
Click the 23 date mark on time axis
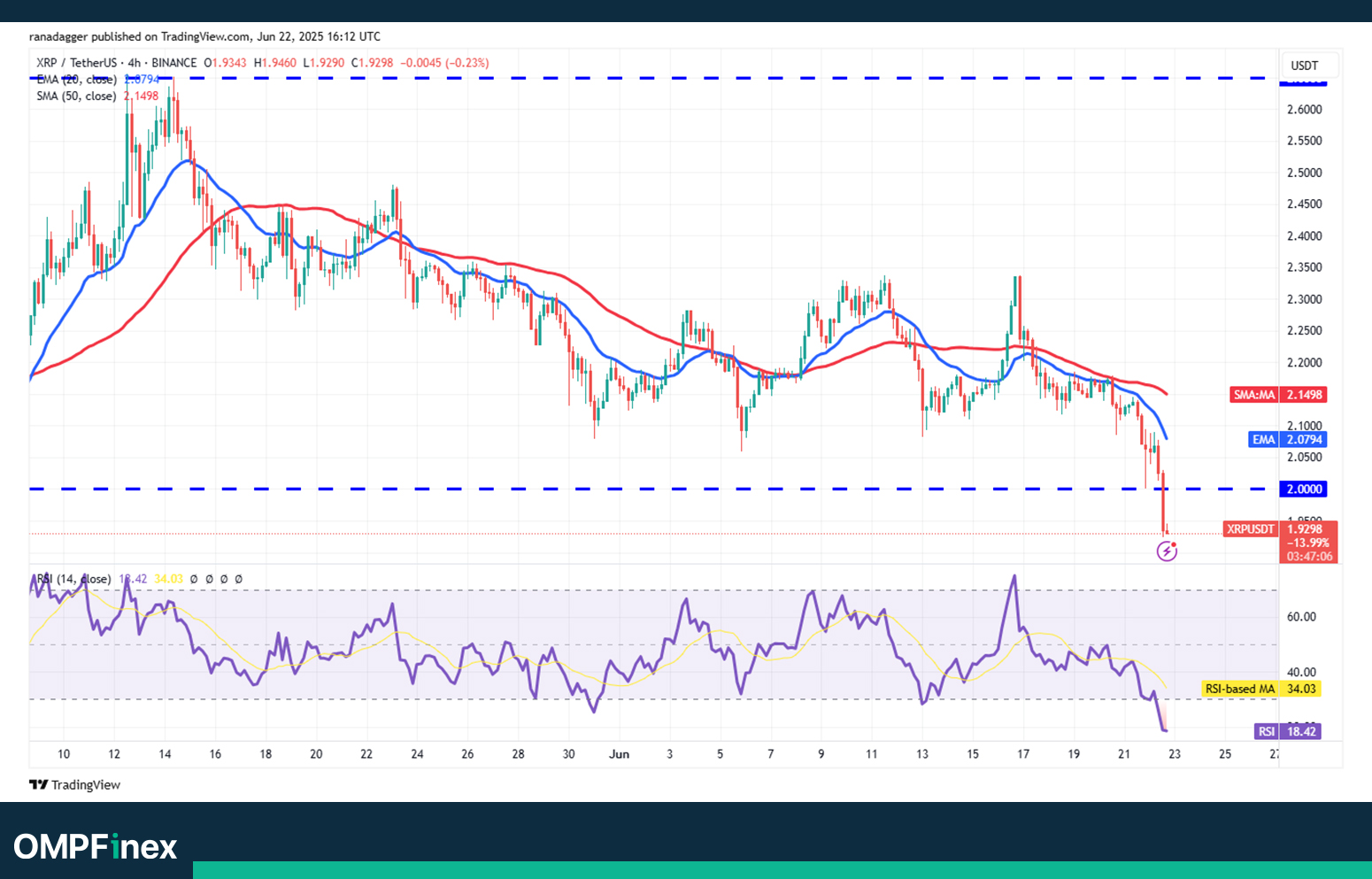pyautogui.click(x=1174, y=754)
